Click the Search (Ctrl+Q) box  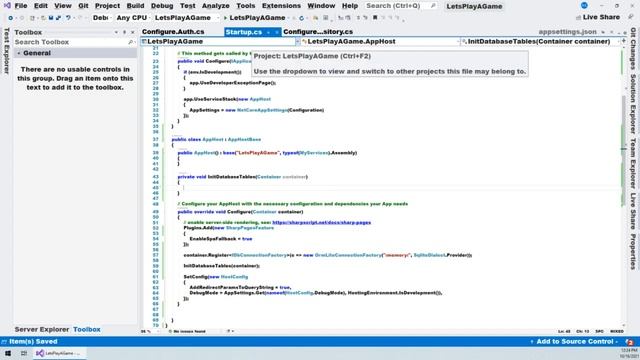(400, 6)
